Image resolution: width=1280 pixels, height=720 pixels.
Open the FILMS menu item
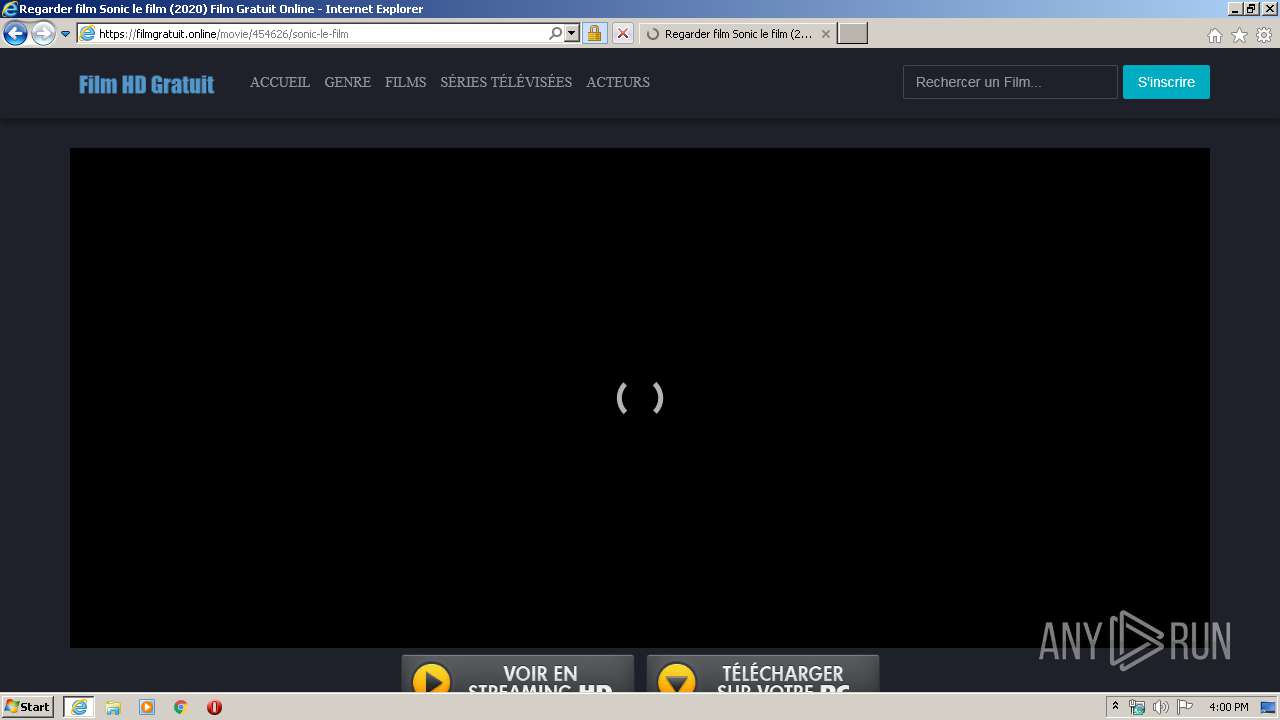(405, 82)
